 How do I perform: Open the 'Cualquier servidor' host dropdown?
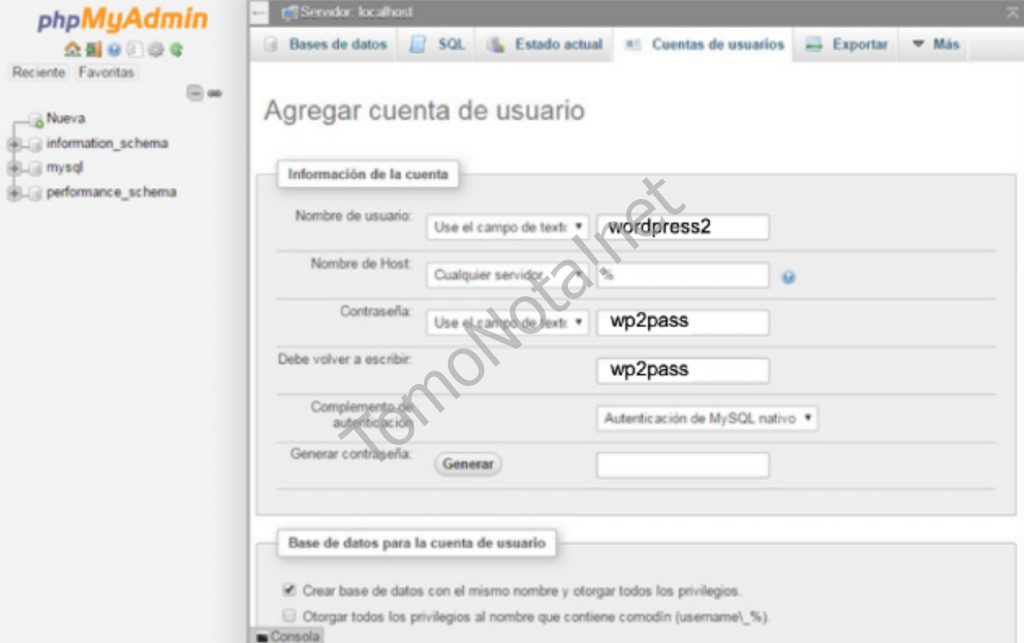[507, 275]
